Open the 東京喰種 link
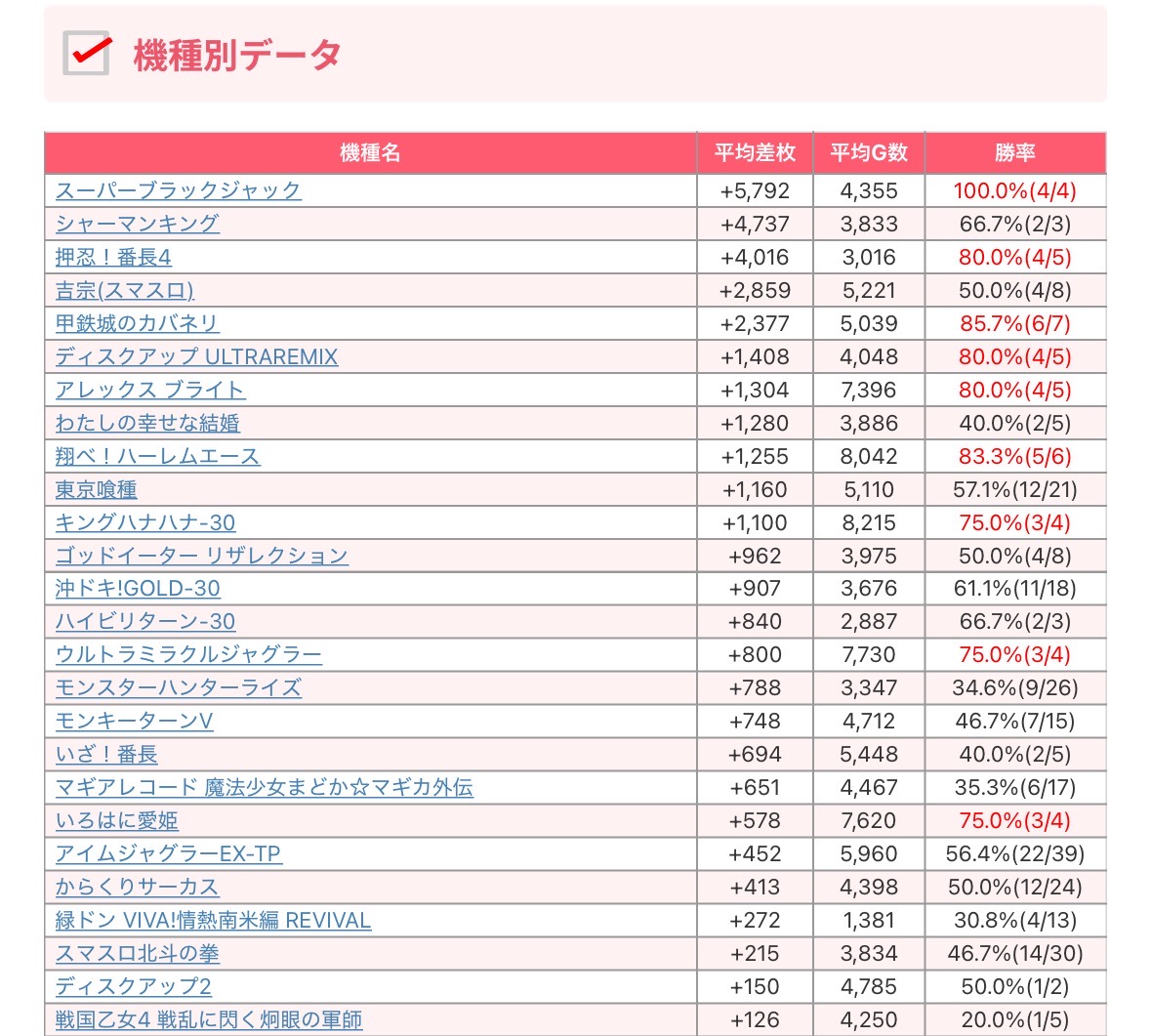The width and height of the screenshot is (1151, 1036). click(x=97, y=490)
